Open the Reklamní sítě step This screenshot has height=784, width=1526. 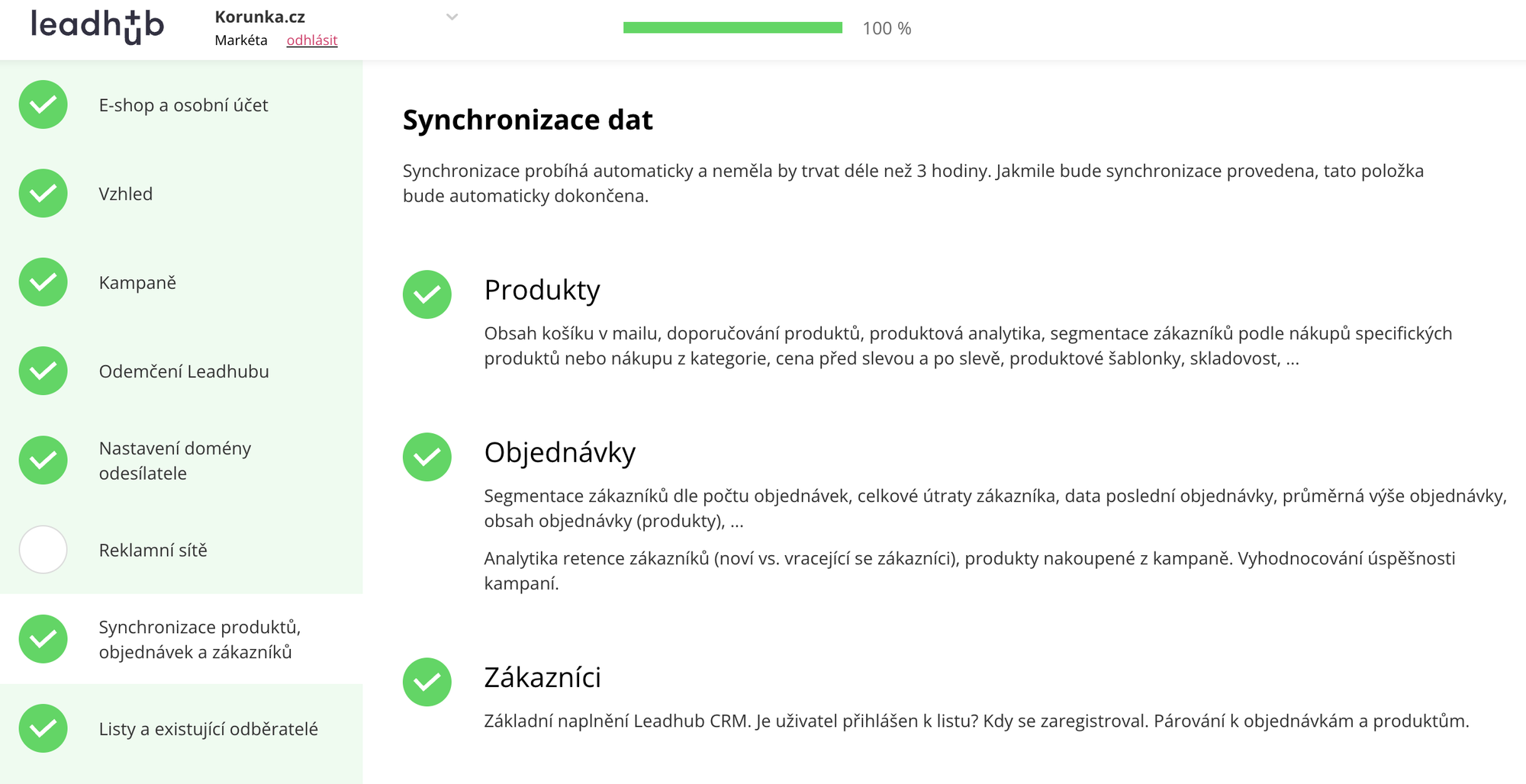153,550
